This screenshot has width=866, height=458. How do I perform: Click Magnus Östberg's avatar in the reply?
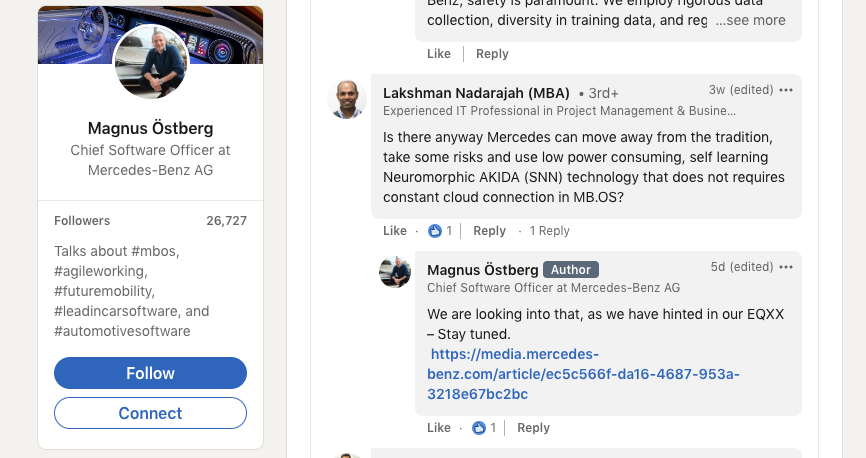click(x=395, y=272)
